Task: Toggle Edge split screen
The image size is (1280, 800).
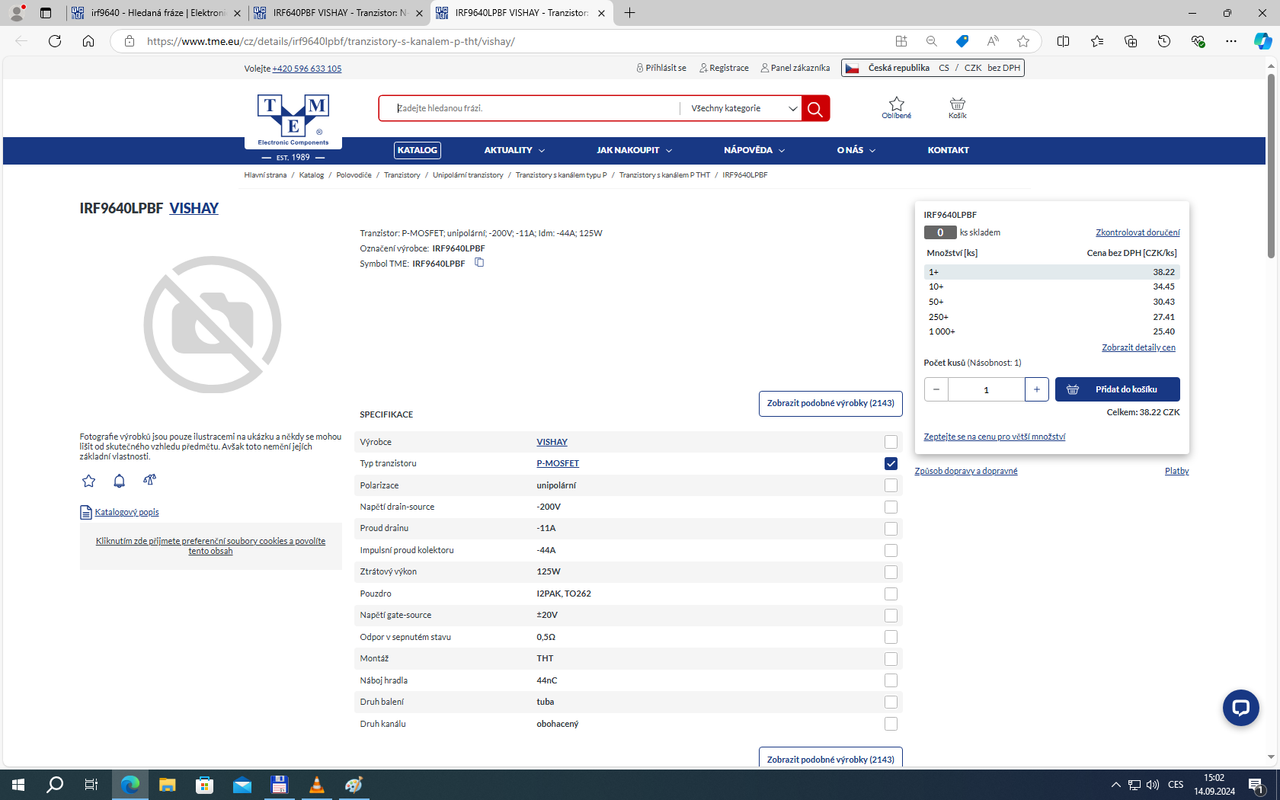Action: click(x=1063, y=41)
